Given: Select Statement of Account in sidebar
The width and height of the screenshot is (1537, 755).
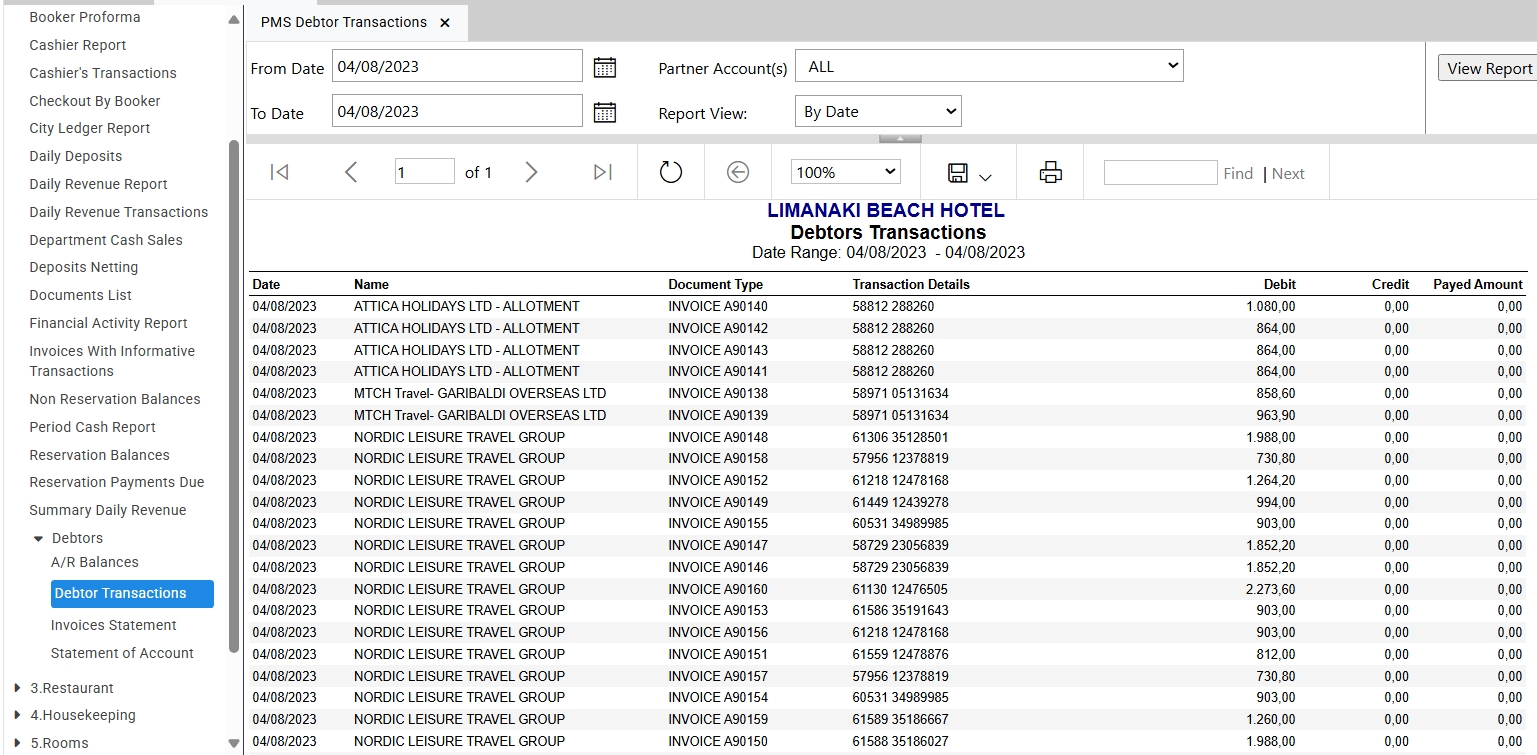Looking at the screenshot, I should click(122, 653).
